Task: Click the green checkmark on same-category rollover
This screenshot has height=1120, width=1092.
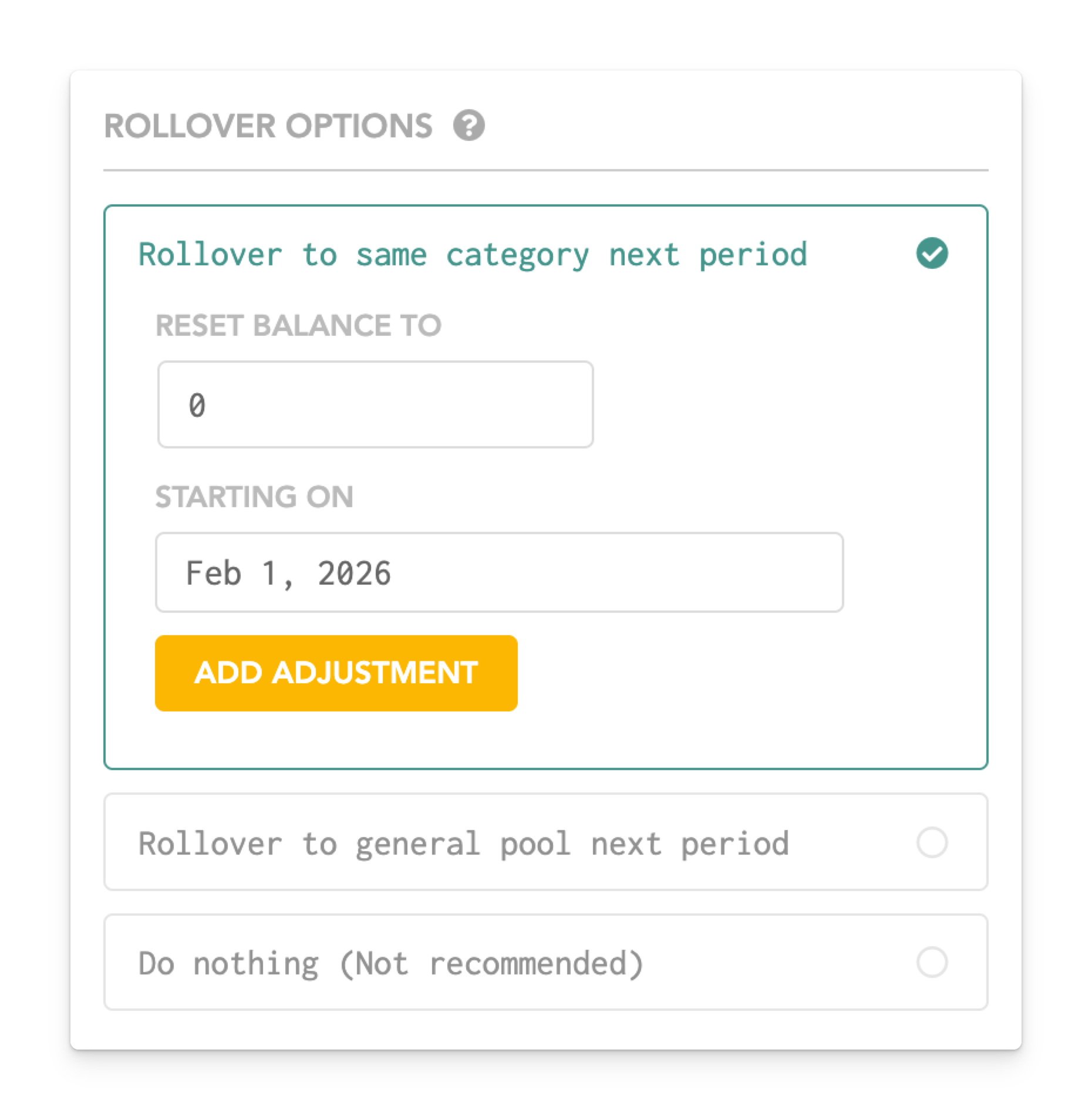Action: click(x=932, y=254)
